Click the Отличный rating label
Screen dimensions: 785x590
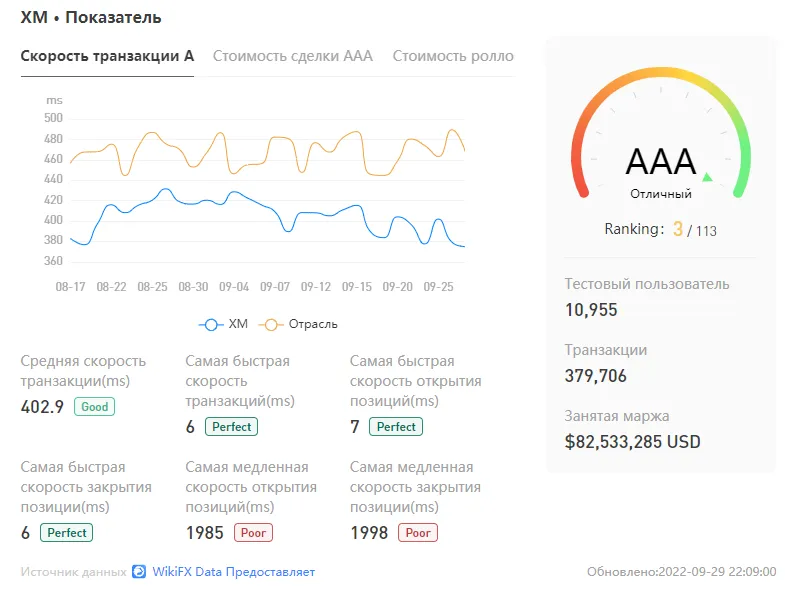pos(661,194)
